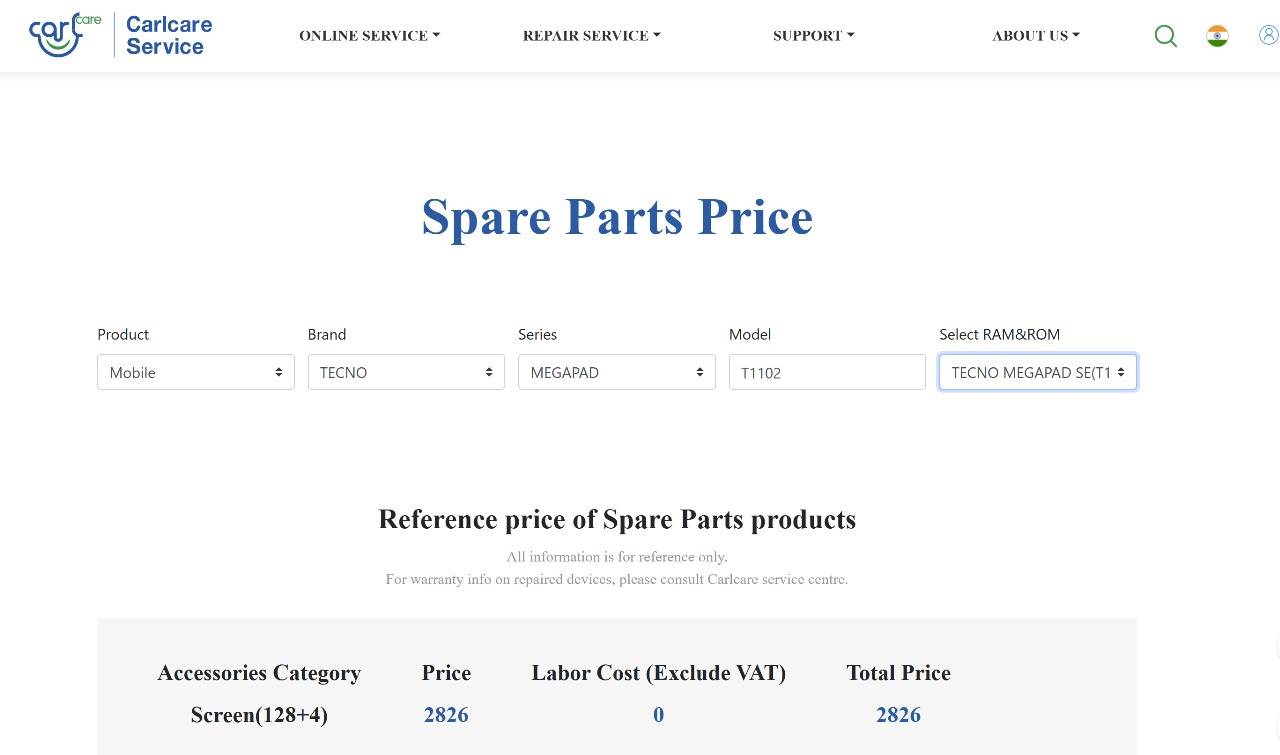Click the Total Price value 2826
Screen dimensions: 1280x755
898,715
